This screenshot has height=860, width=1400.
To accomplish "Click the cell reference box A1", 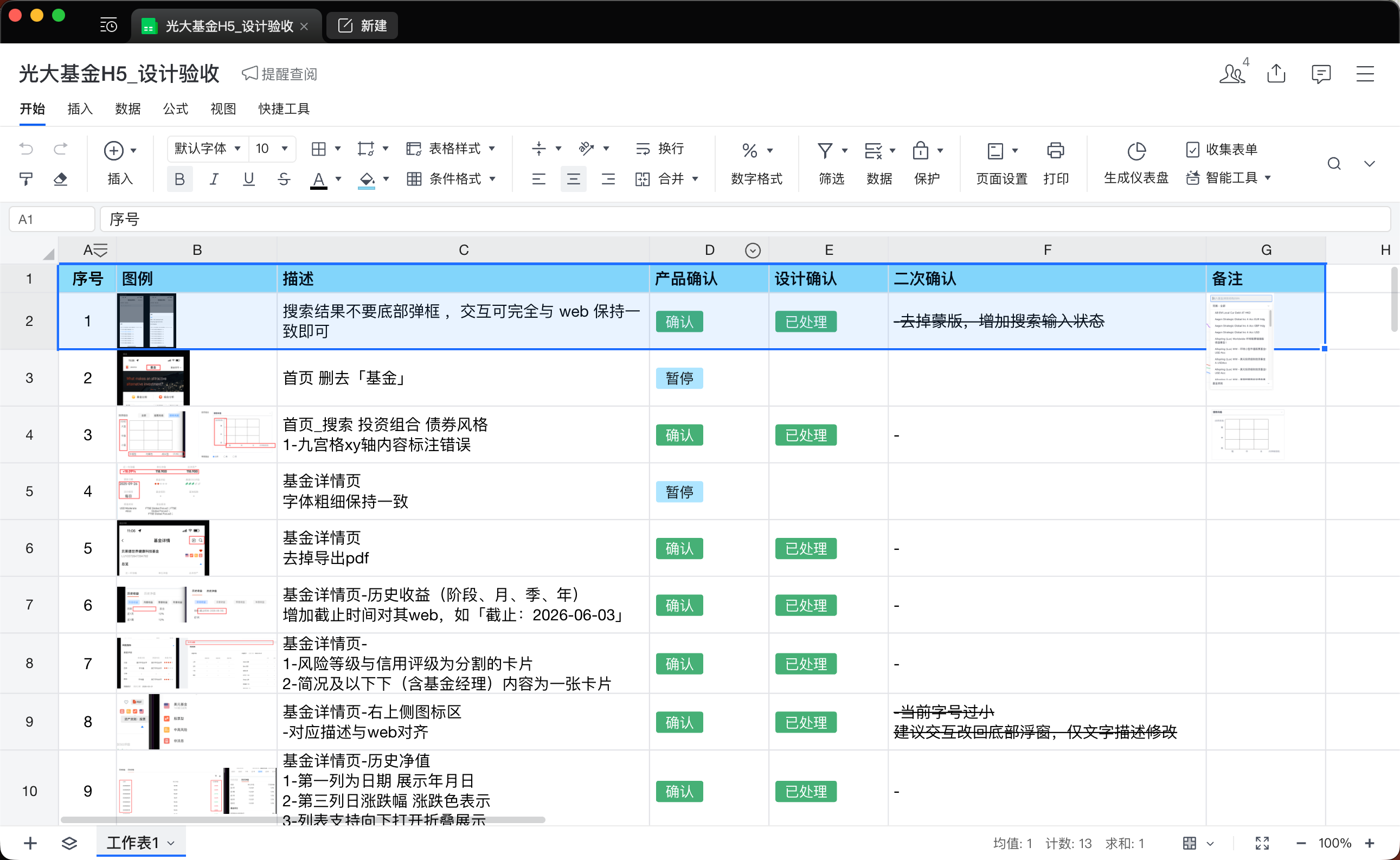I will [52, 220].
